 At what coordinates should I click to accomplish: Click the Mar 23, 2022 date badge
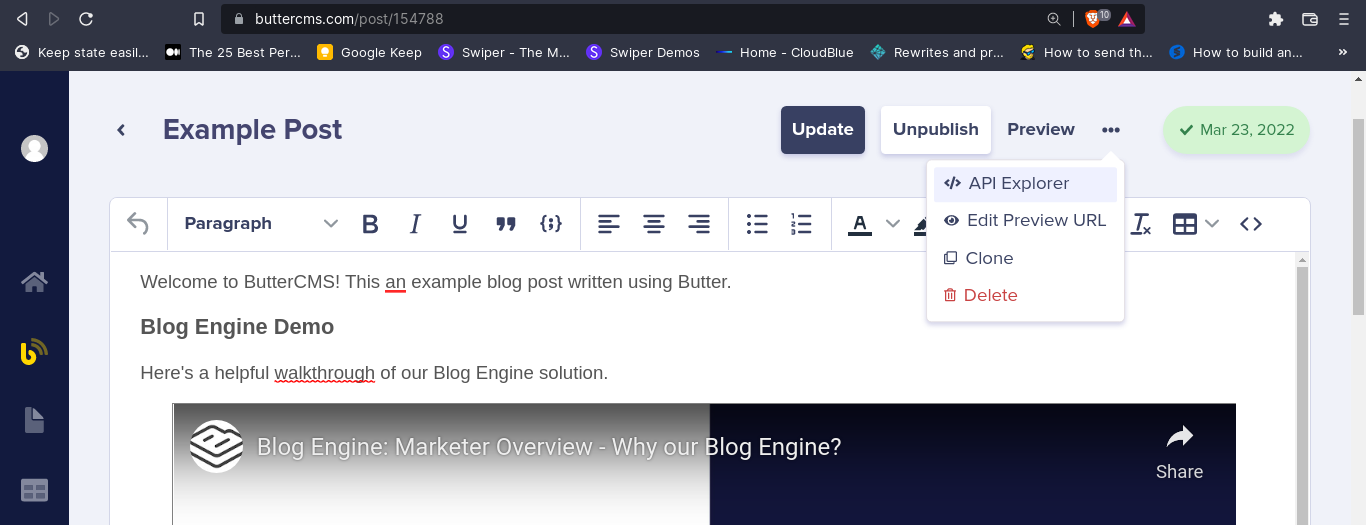click(1237, 130)
